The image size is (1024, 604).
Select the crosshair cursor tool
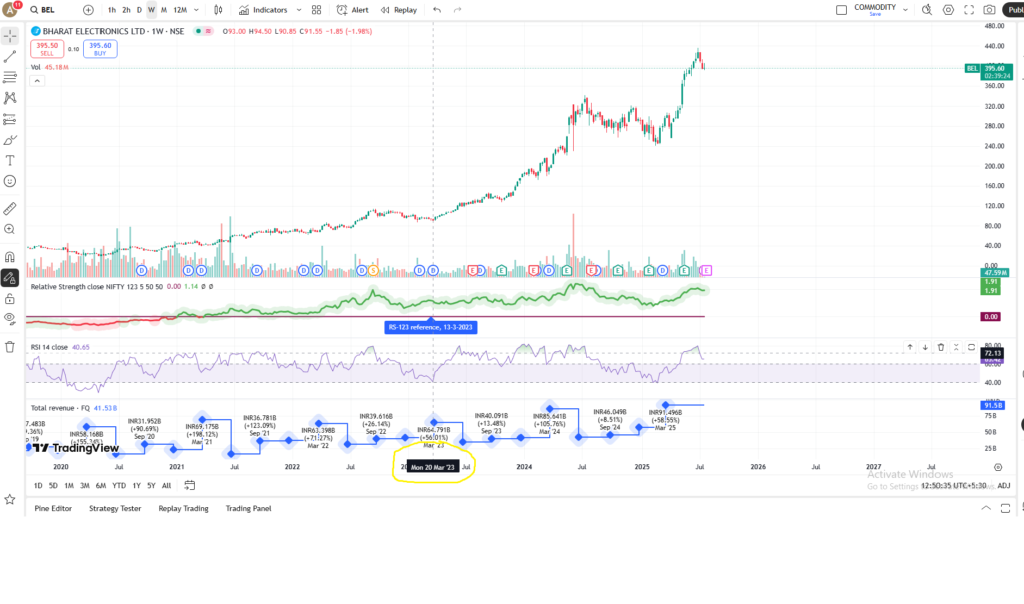pyautogui.click(x=10, y=36)
